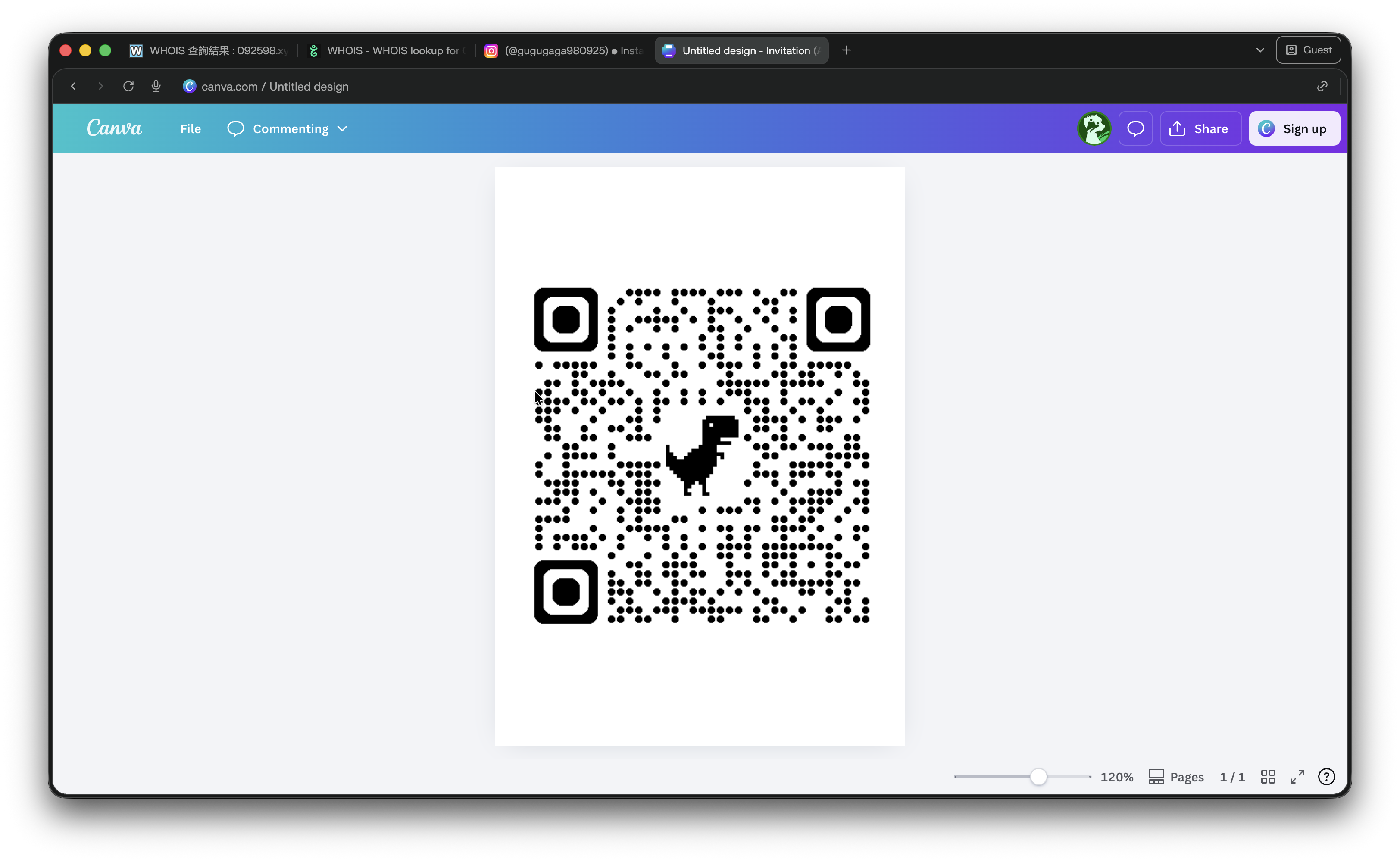This screenshot has width=1400, height=862.
Task: Select the QR code on the canvas
Action: 702,456
